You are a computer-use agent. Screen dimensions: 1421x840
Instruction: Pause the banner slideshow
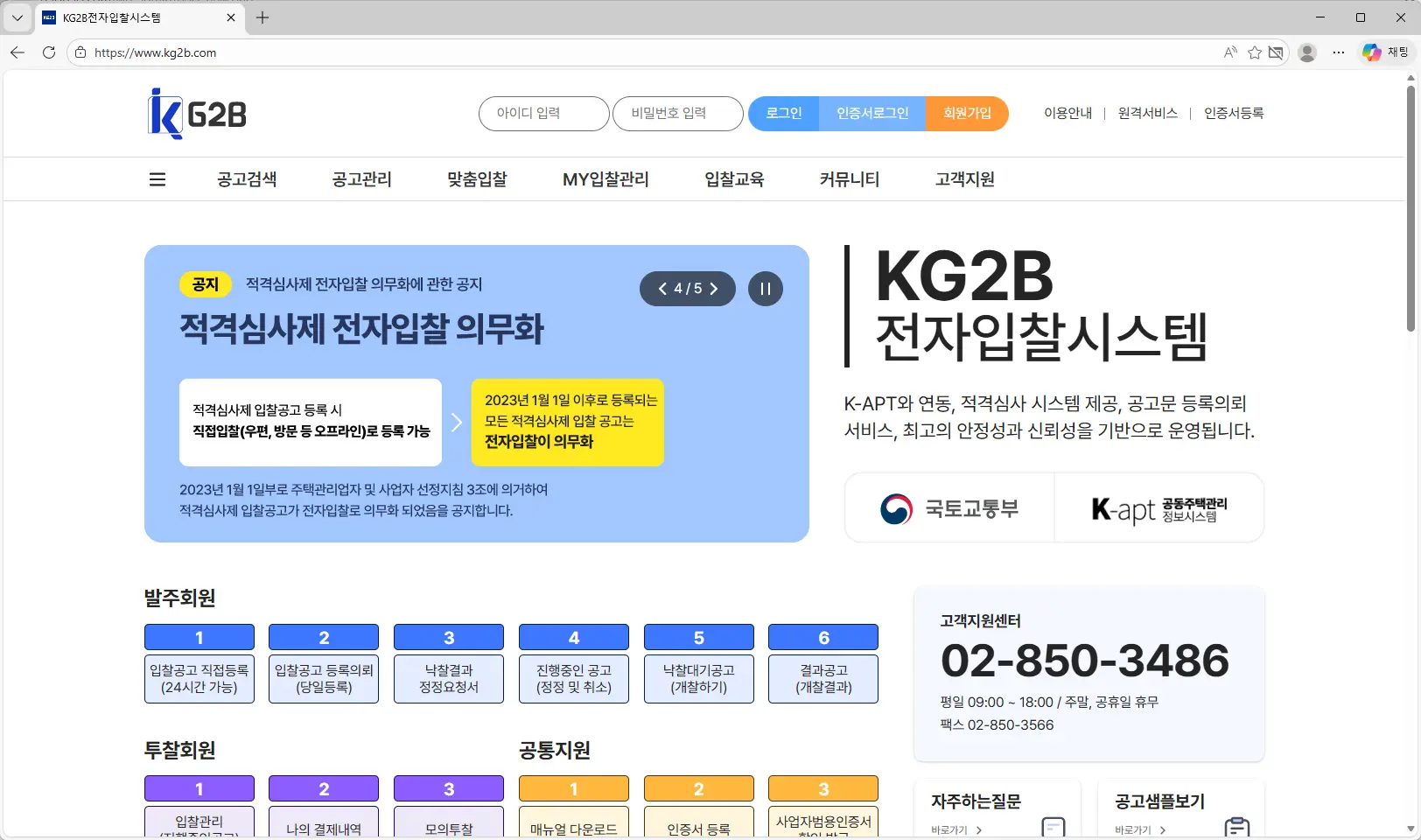point(765,289)
